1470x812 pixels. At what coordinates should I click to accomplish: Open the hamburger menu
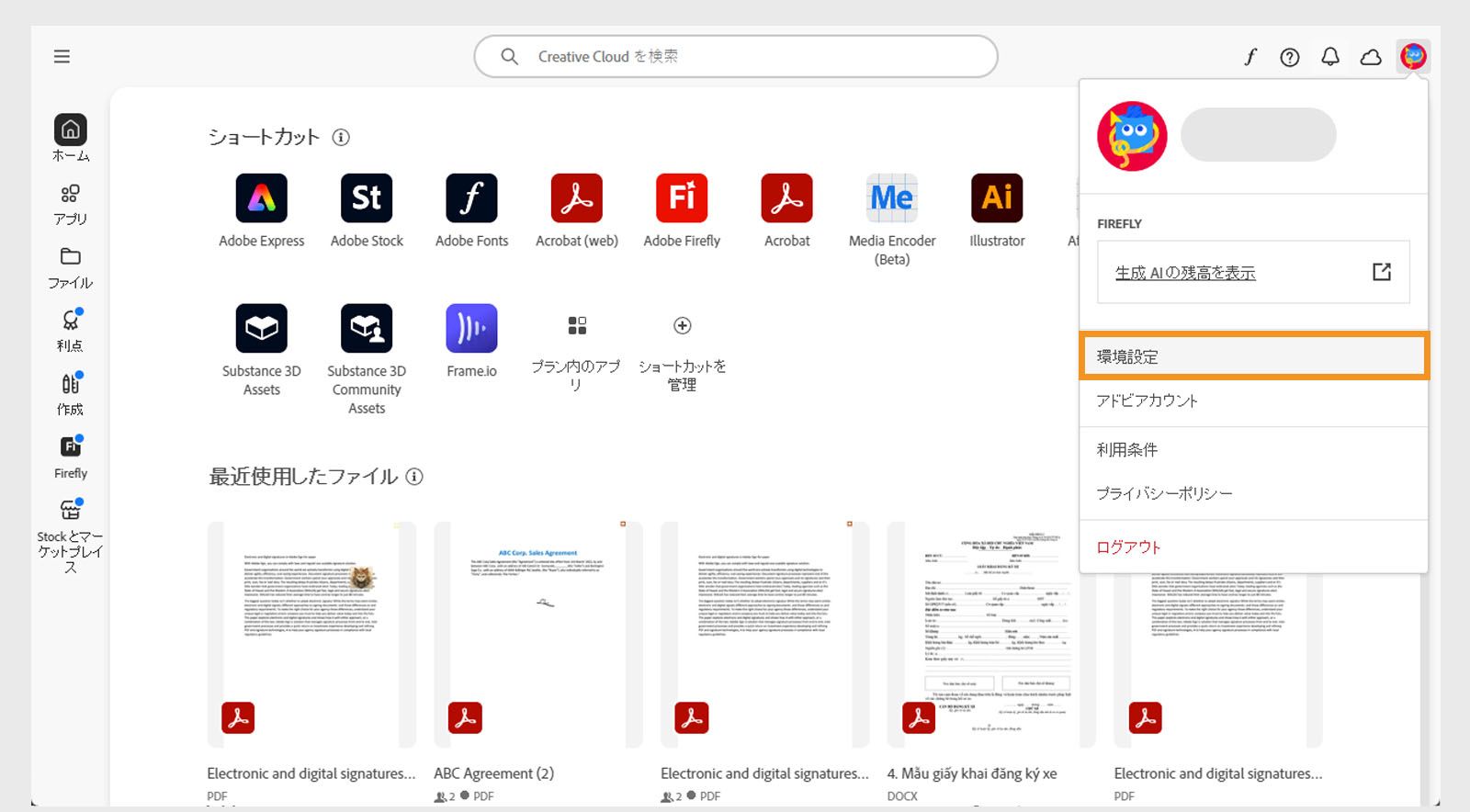(62, 57)
